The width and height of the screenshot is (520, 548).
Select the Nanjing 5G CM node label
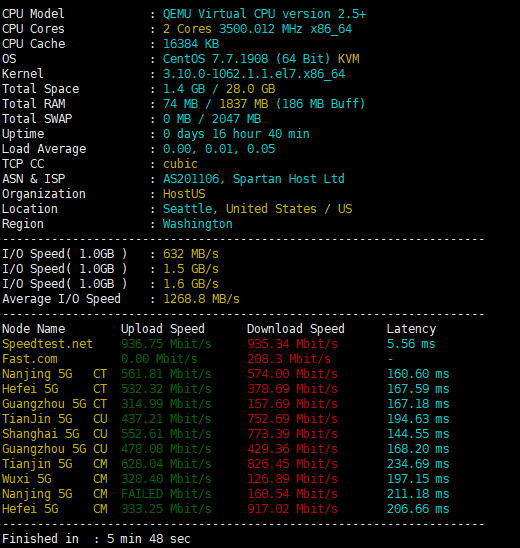click(x=55, y=494)
